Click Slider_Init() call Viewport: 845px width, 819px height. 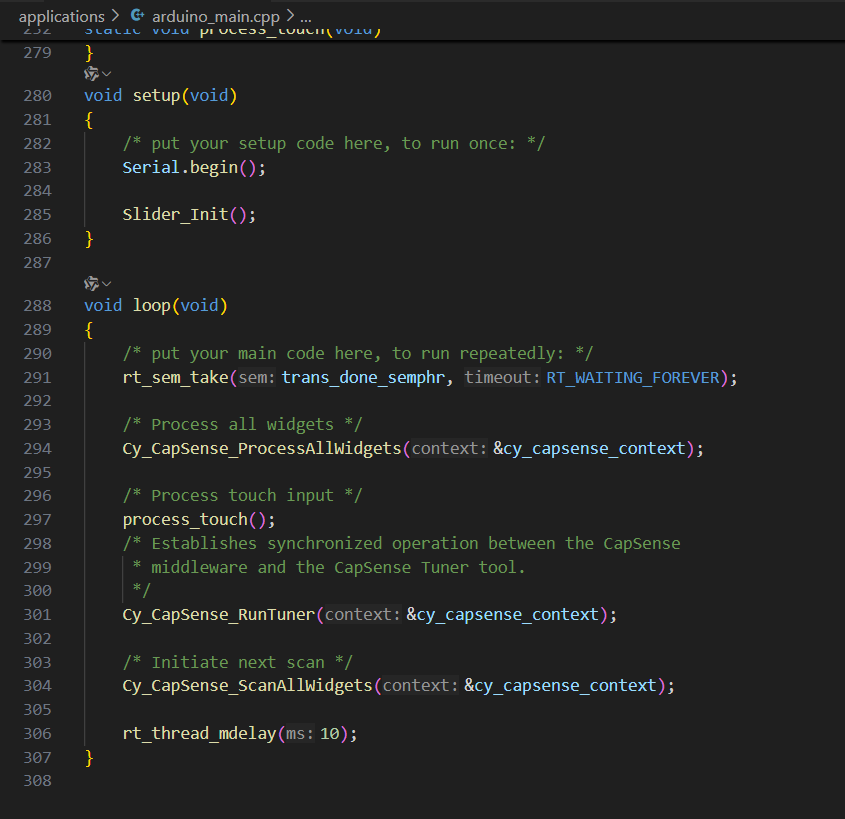189,215
